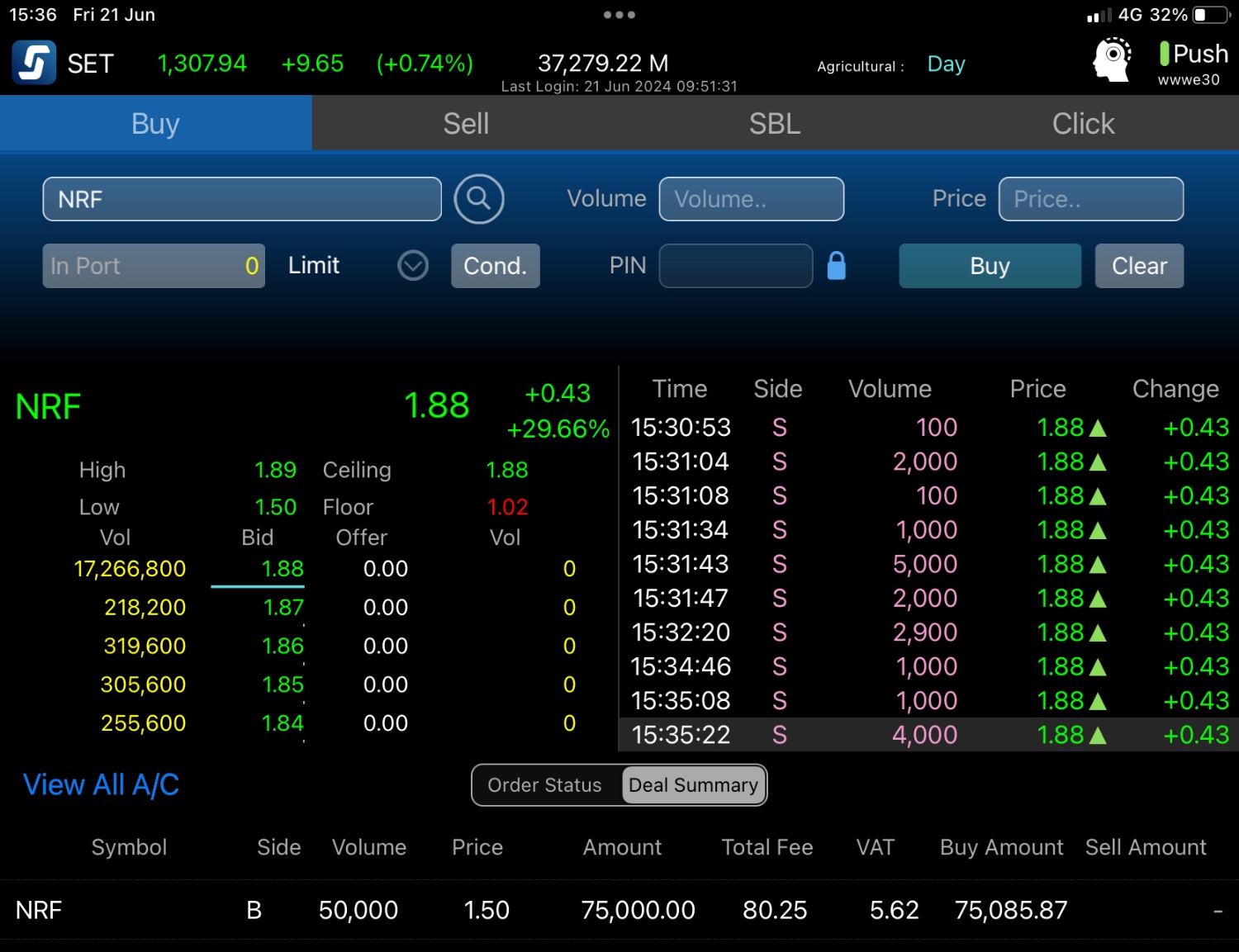Image resolution: width=1239 pixels, height=952 pixels.
Task: Clear the order form
Action: pos(1139,266)
